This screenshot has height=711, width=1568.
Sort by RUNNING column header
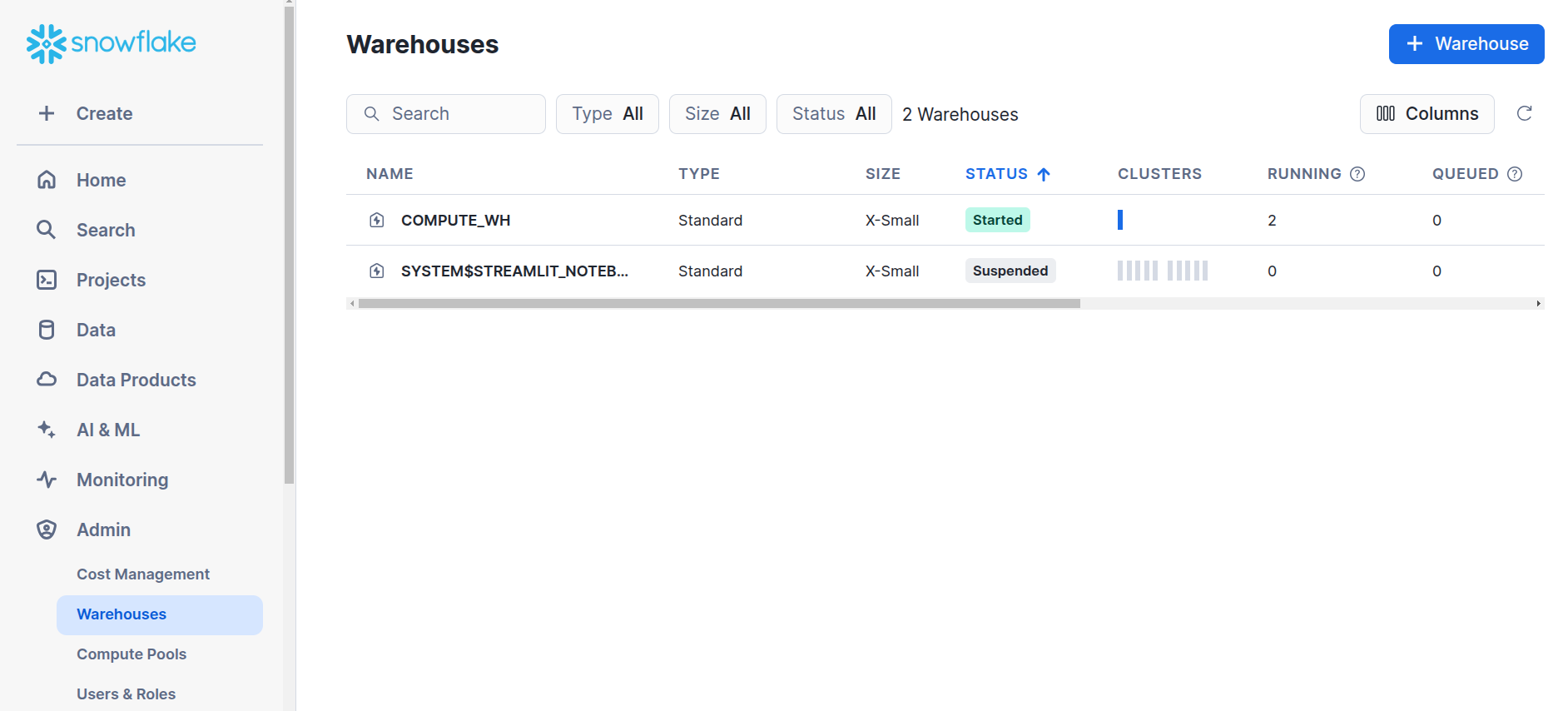tap(1304, 174)
